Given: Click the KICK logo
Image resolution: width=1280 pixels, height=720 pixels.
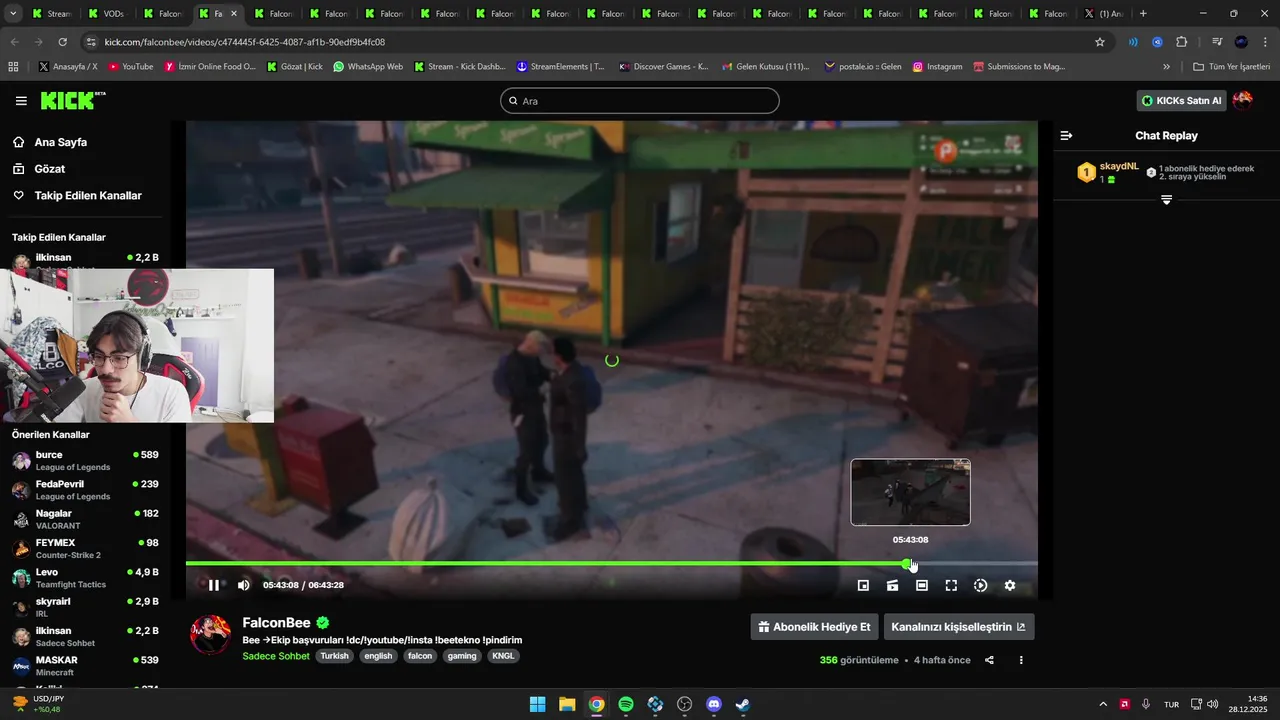Looking at the screenshot, I should pyautogui.click(x=73, y=100).
